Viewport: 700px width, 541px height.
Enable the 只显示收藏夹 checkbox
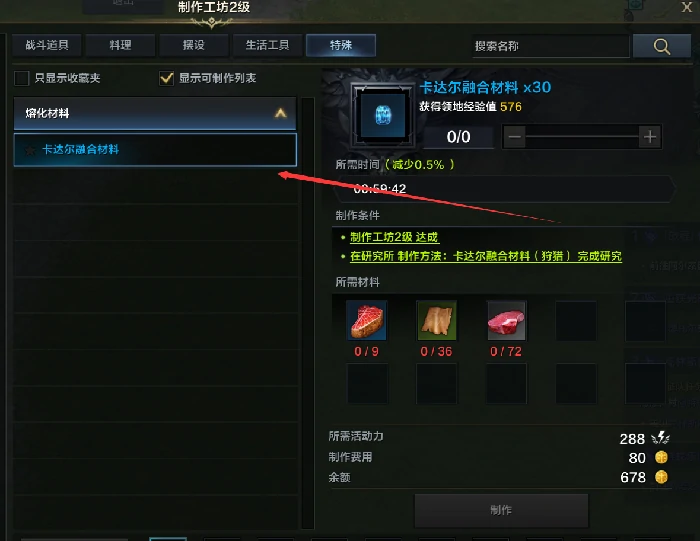coord(21,78)
